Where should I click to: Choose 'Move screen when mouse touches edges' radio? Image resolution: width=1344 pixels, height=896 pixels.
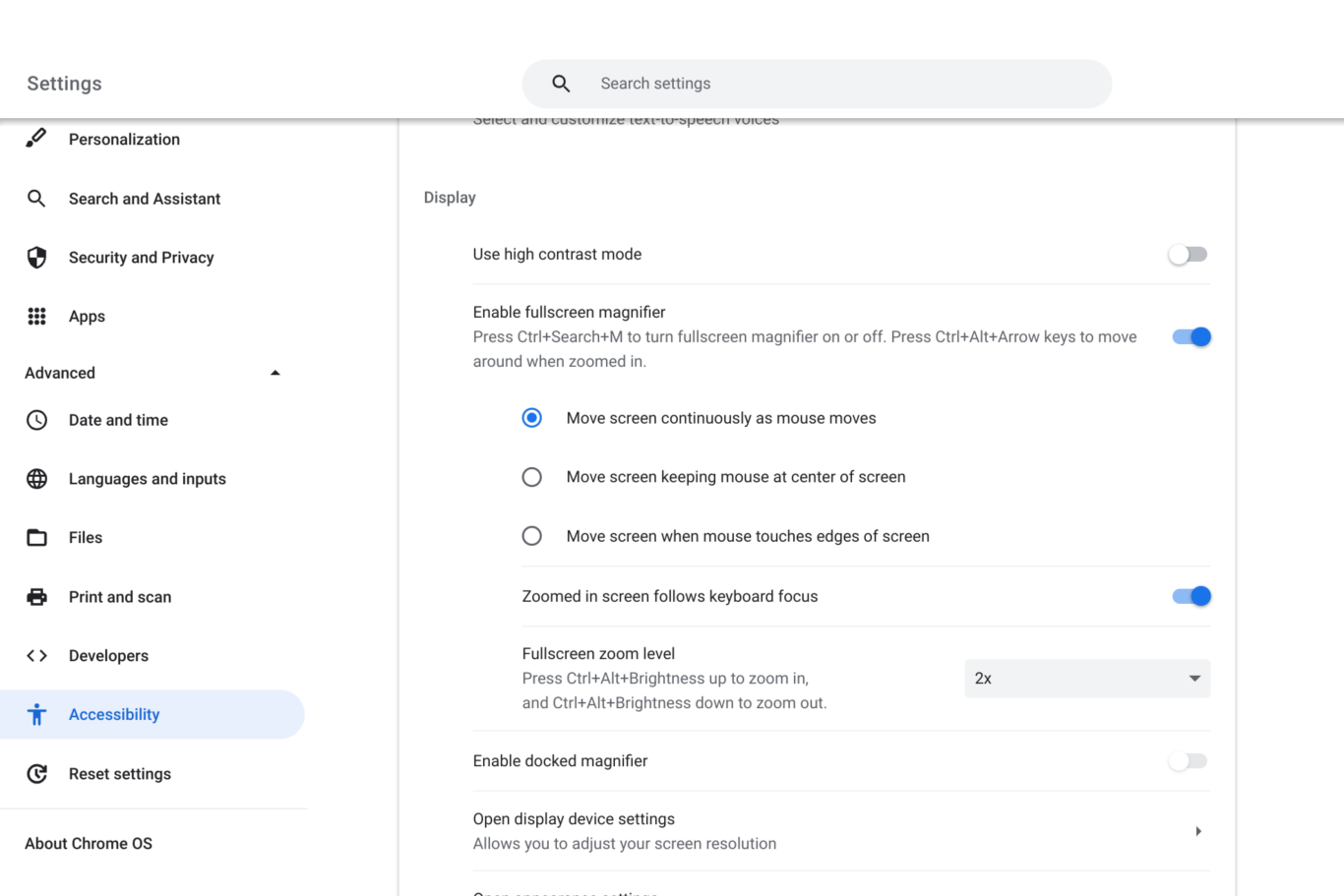click(x=532, y=536)
